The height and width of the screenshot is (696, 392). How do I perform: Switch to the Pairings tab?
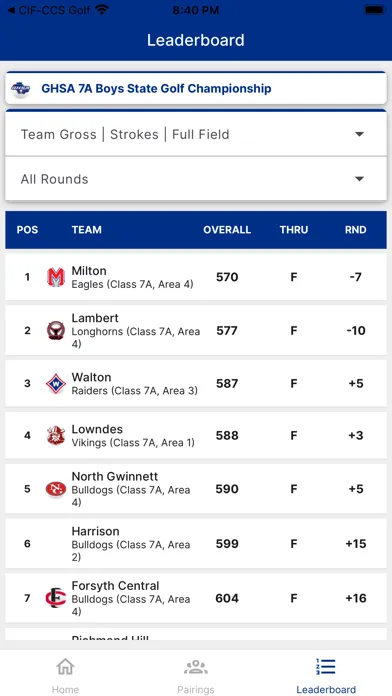pyautogui.click(x=196, y=676)
